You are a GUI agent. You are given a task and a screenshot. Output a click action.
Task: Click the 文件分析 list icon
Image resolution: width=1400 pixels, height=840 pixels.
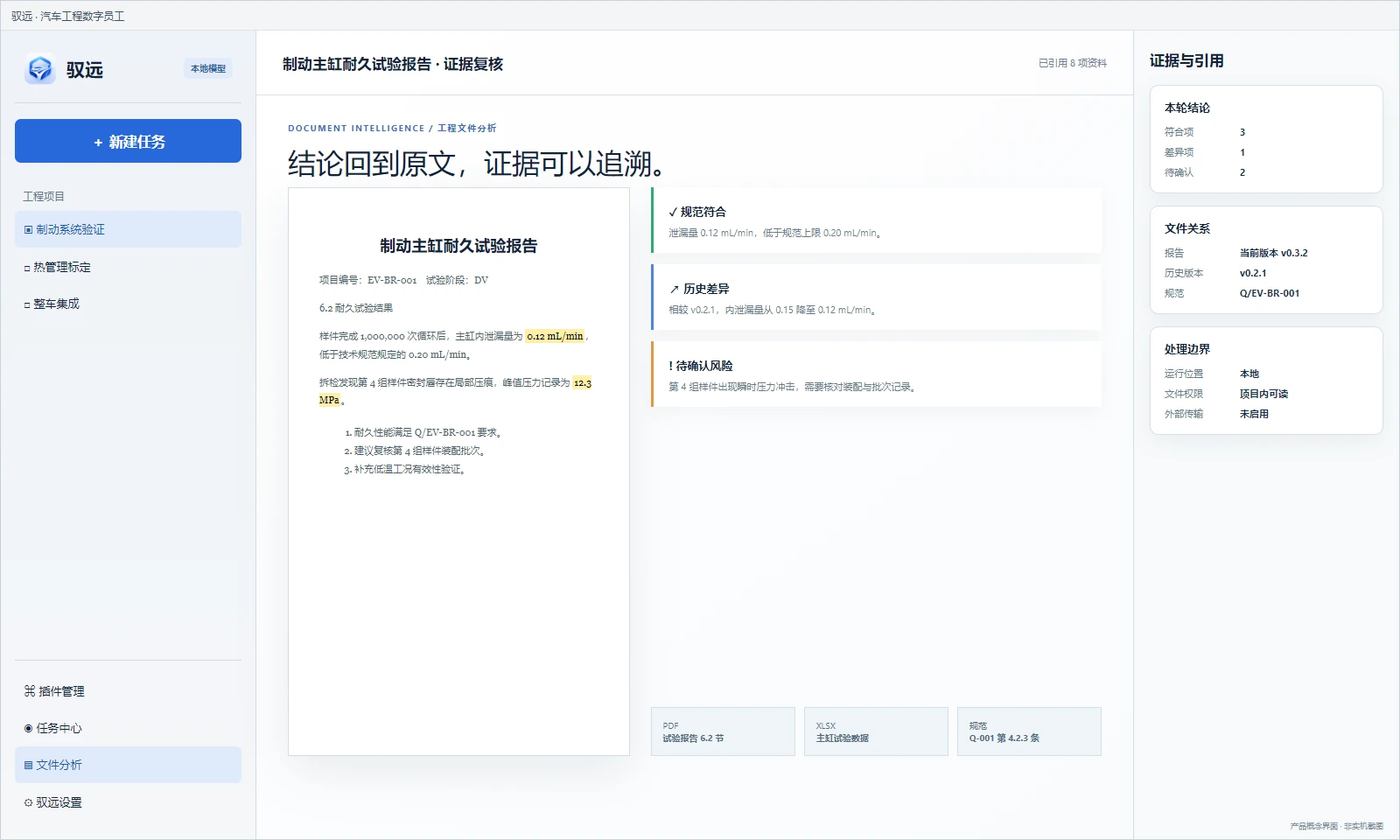[29, 765]
